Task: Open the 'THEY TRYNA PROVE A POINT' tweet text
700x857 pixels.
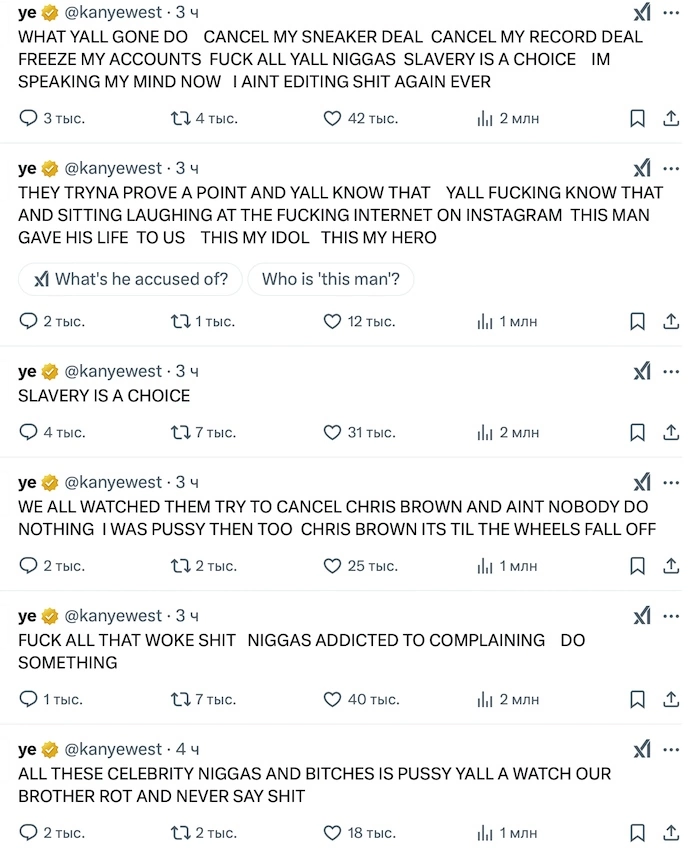Action: coord(340,215)
